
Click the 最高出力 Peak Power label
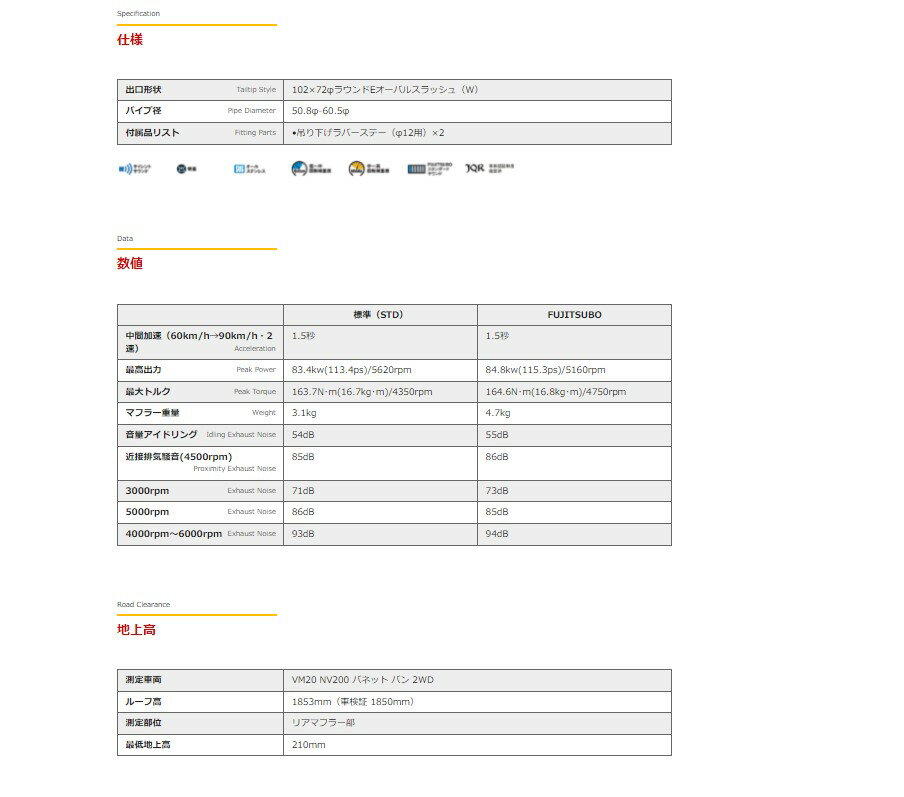click(x=200, y=370)
